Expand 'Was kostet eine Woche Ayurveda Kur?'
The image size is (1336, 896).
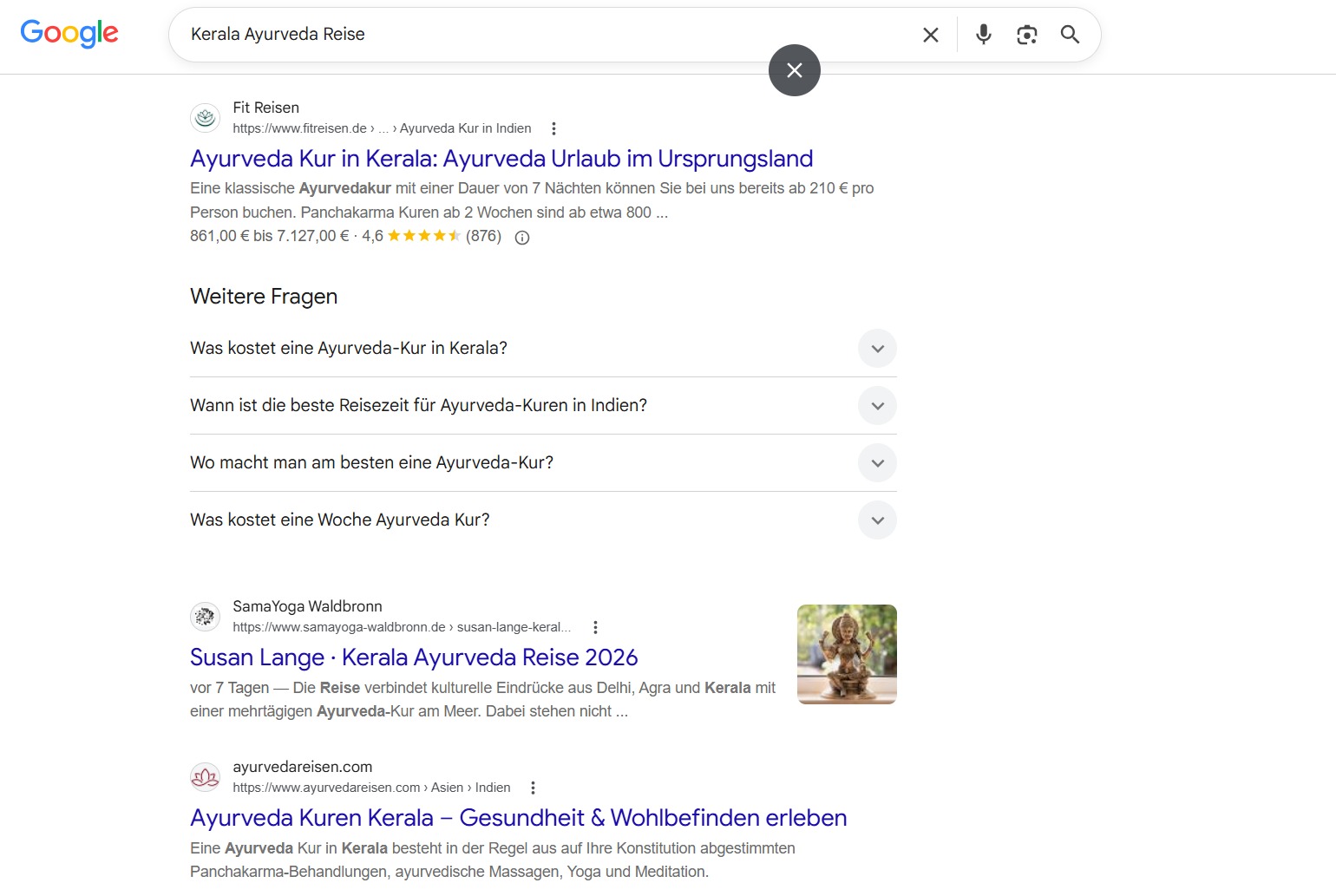coord(543,520)
